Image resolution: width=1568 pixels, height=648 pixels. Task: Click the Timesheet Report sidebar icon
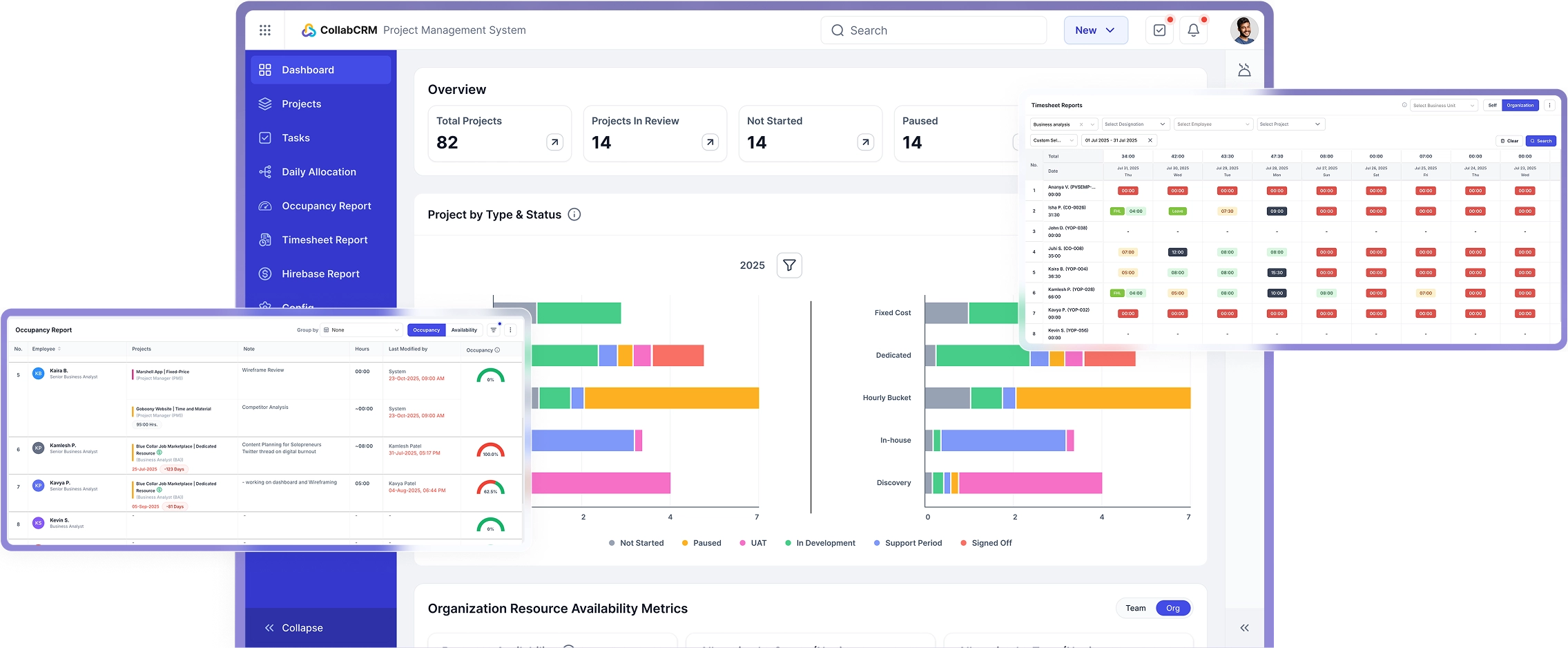265,239
